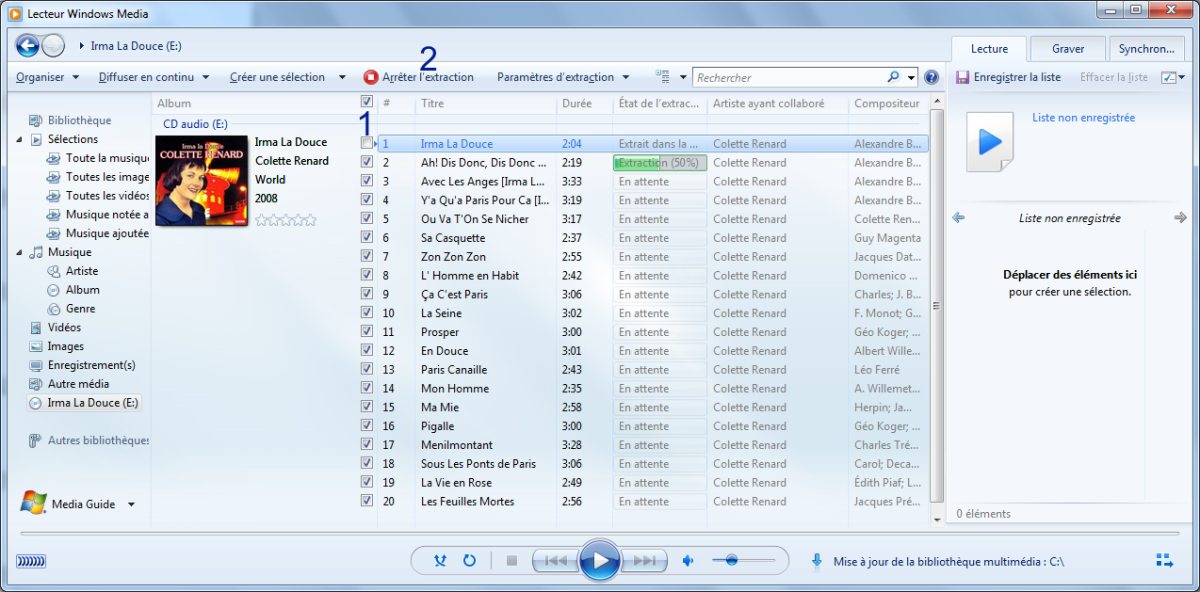Viewport: 1200px width, 592px height.
Task: Click the stop extraction red icon
Action: pos(370,77)
